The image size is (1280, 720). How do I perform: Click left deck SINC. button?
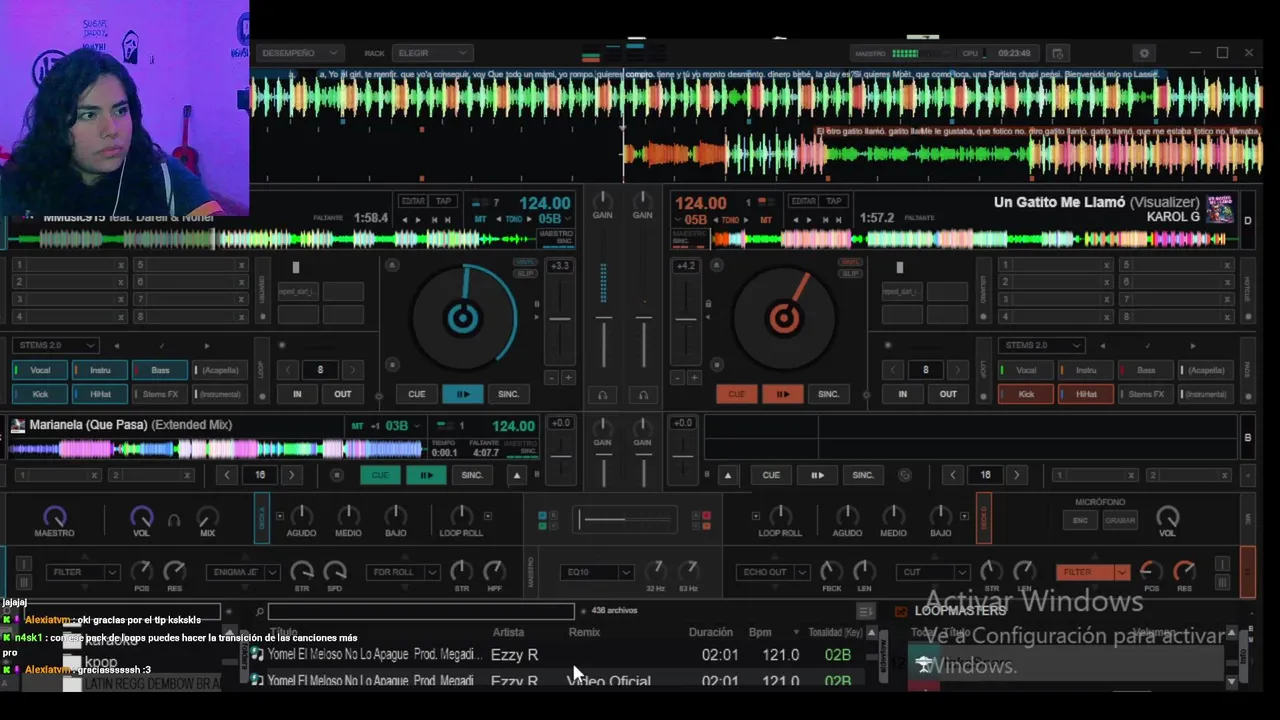click(508, 394)
